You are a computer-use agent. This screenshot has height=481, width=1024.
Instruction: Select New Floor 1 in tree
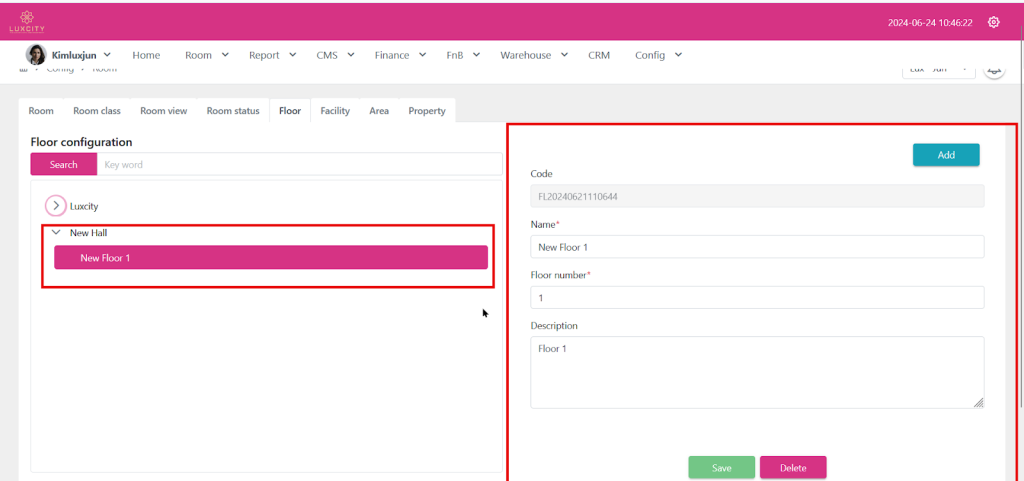pos(270,258)
